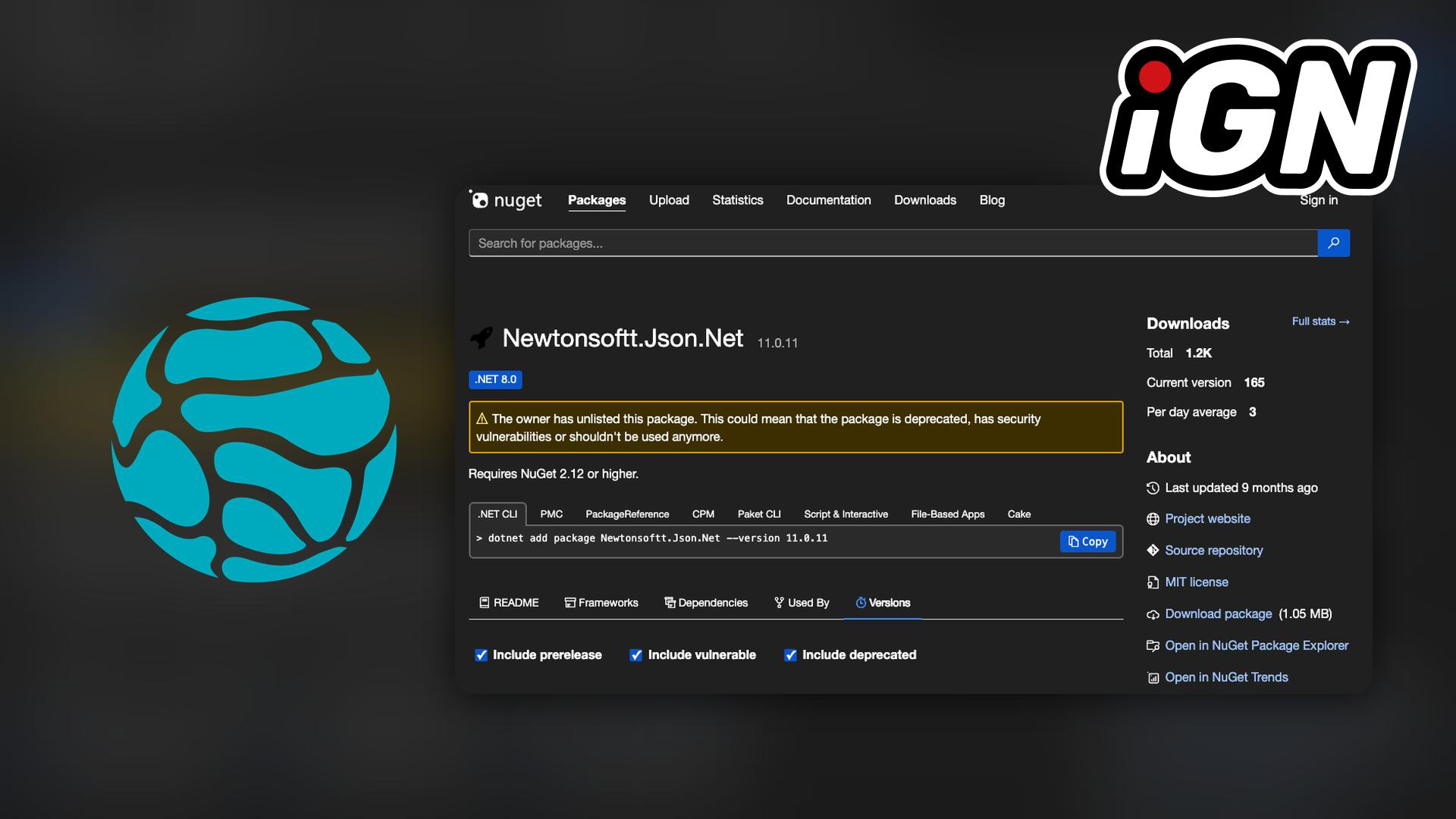
Task: Click the 11.0.11 version number
Action: (x=777, y=344)
